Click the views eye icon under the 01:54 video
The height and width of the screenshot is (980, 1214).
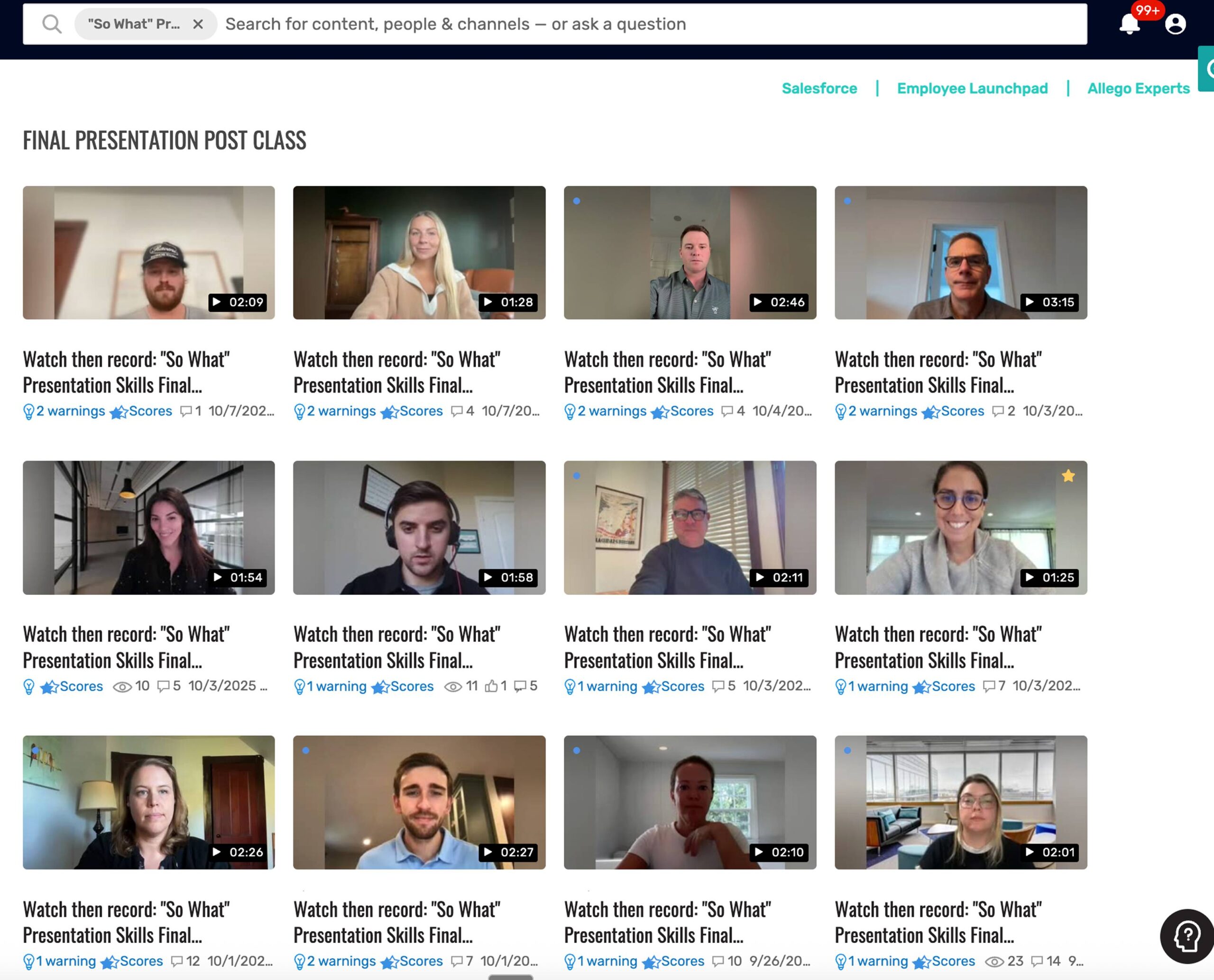point(122,687)
